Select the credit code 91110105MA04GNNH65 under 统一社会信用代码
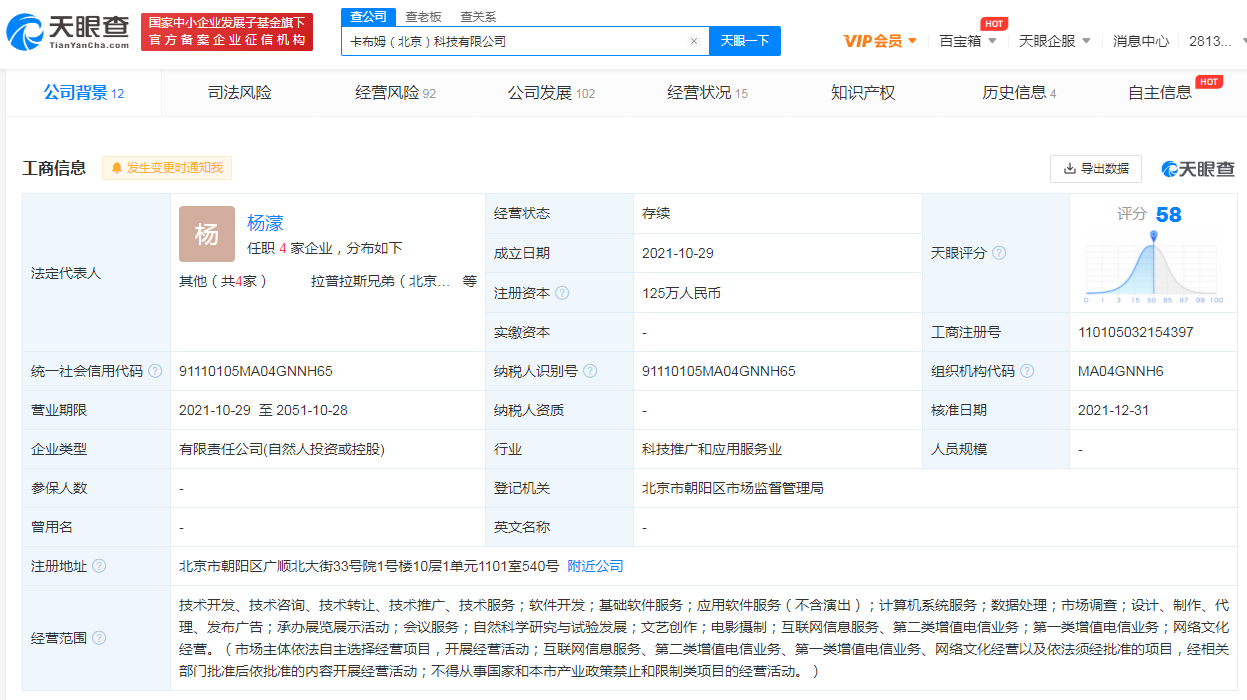 256,371
